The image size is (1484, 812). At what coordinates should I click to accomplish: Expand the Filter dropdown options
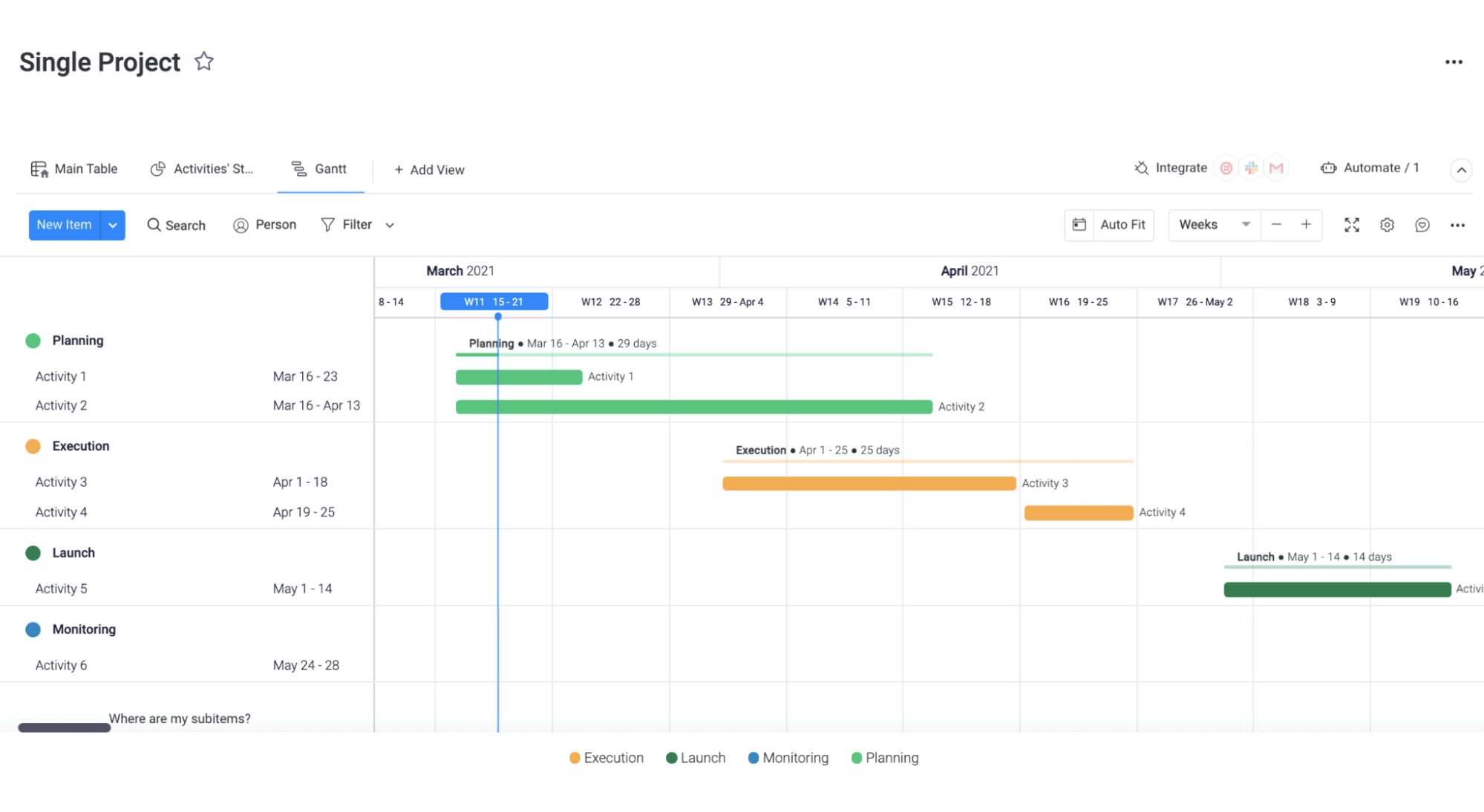pyautogui.click(x=389, y=225)
